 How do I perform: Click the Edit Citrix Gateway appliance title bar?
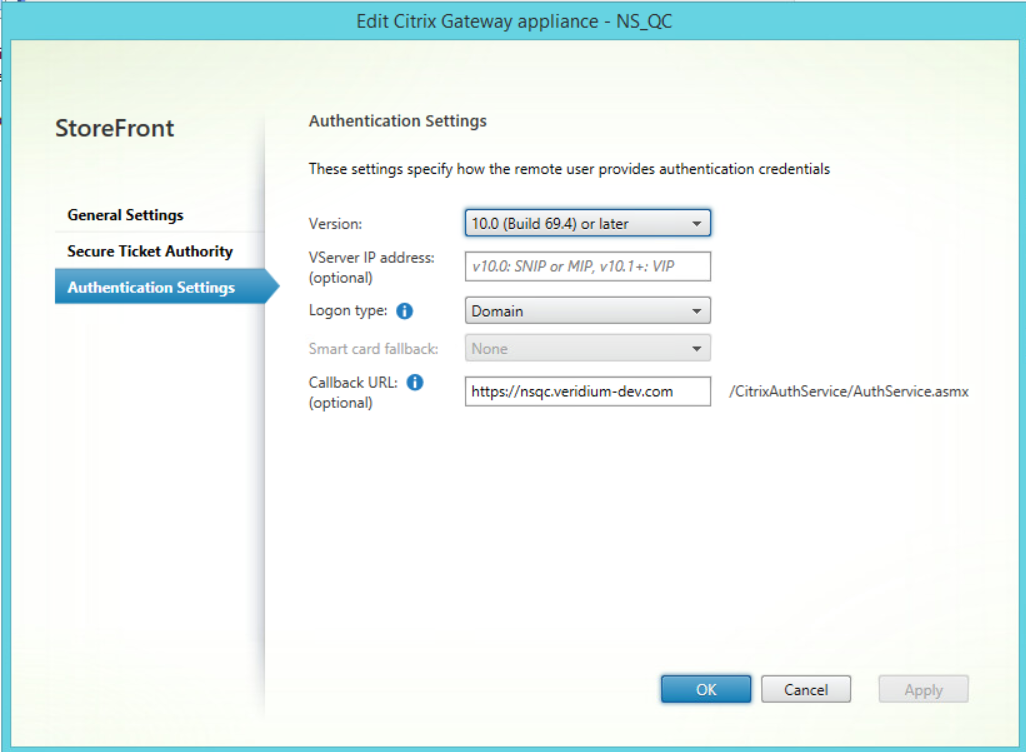514,21
